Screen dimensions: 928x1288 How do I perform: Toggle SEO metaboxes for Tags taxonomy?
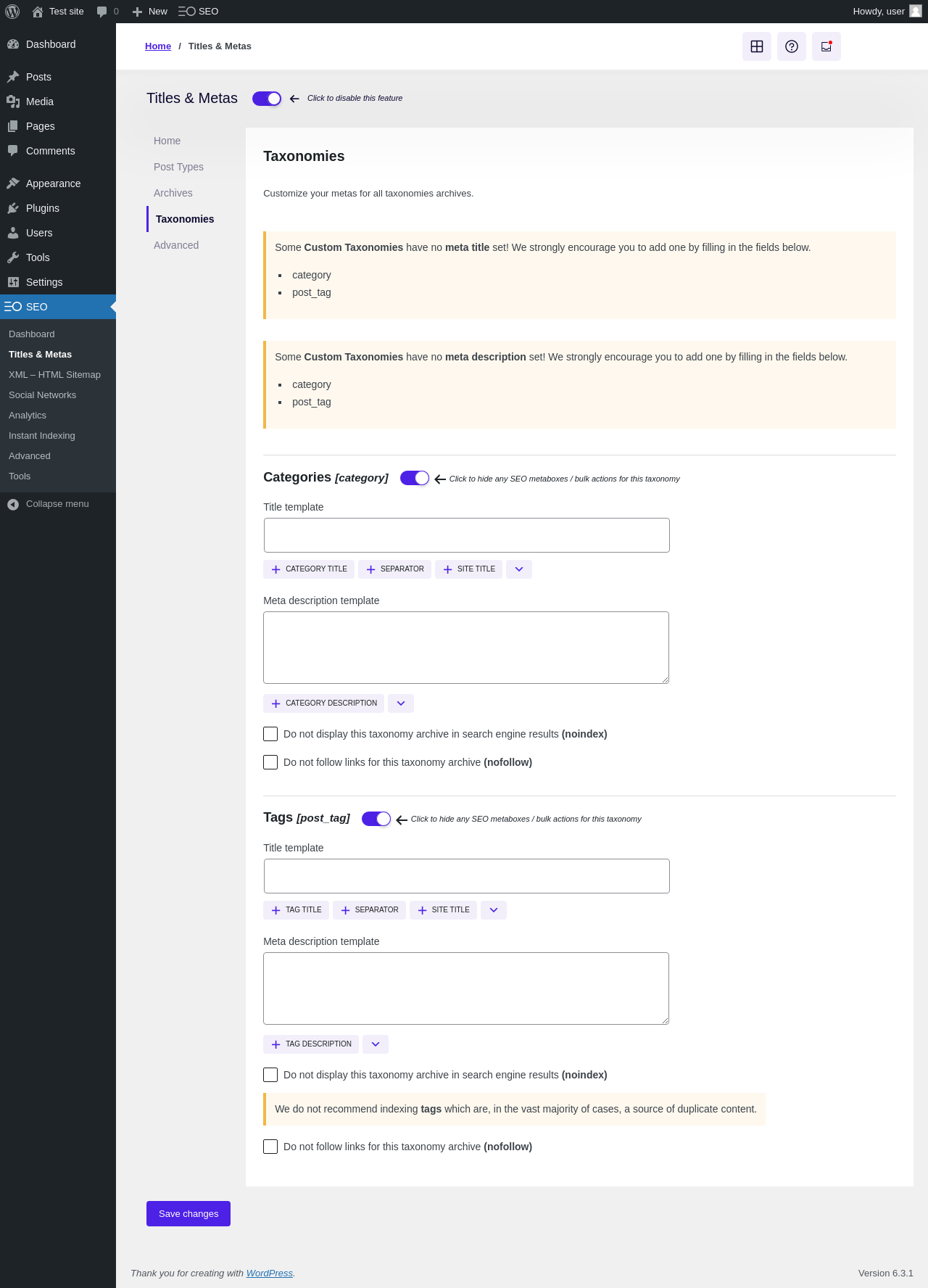[x=376, y=819]
